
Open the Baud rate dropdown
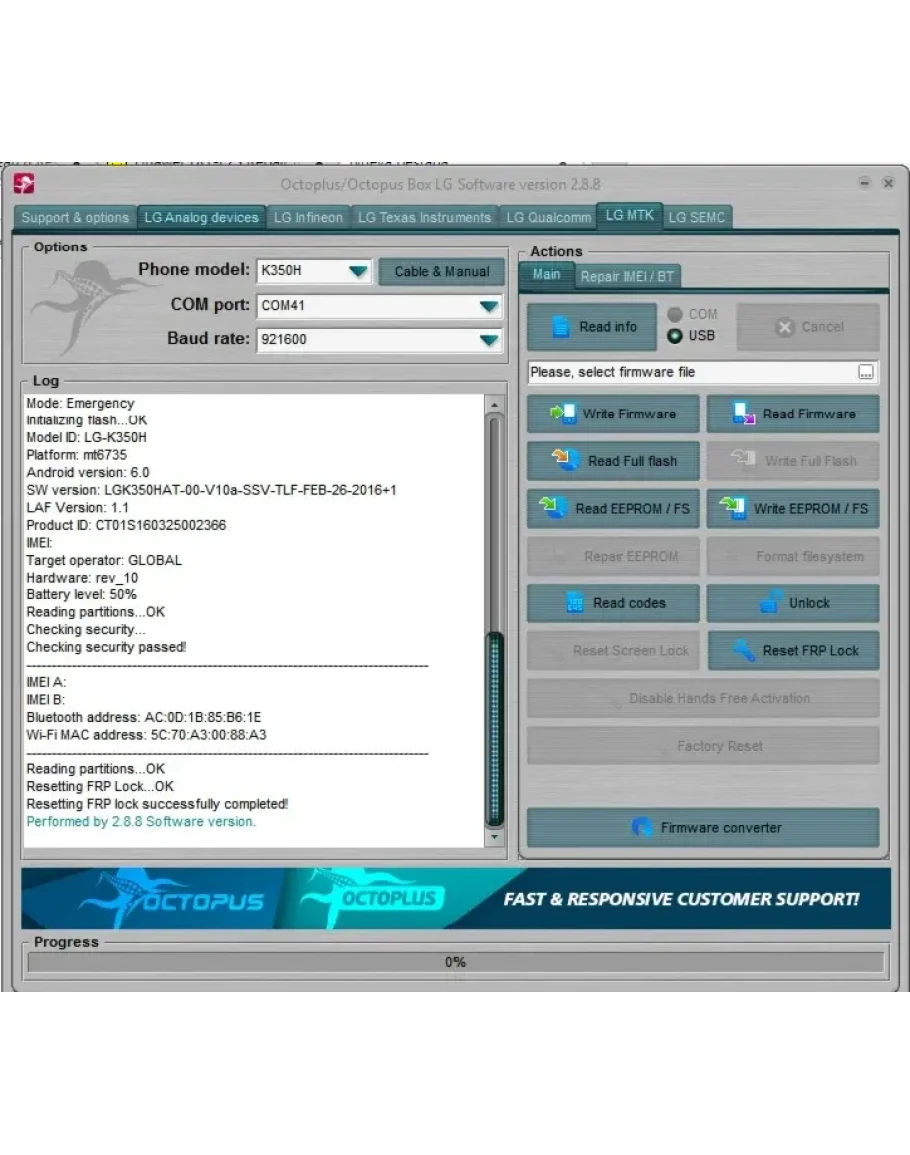(x=488, y=340)
